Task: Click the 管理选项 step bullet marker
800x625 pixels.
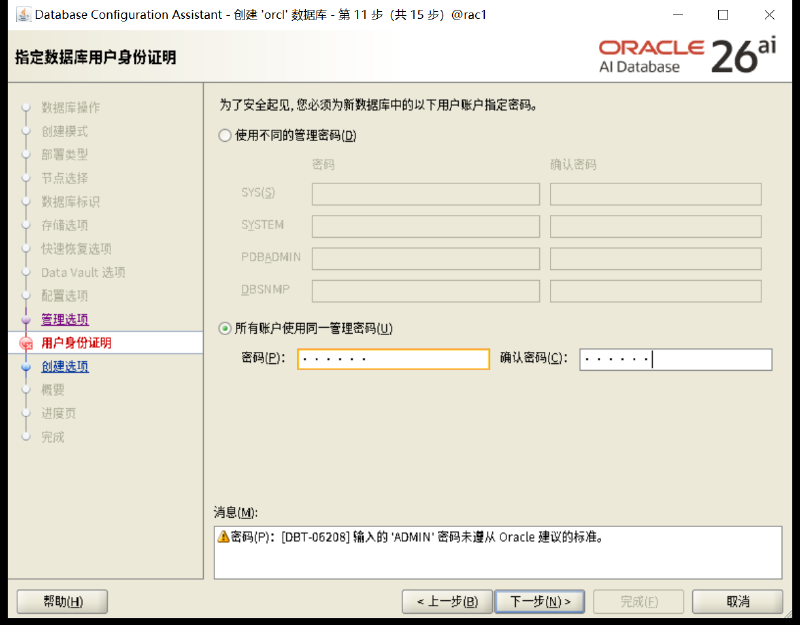Action: (26, 319)
